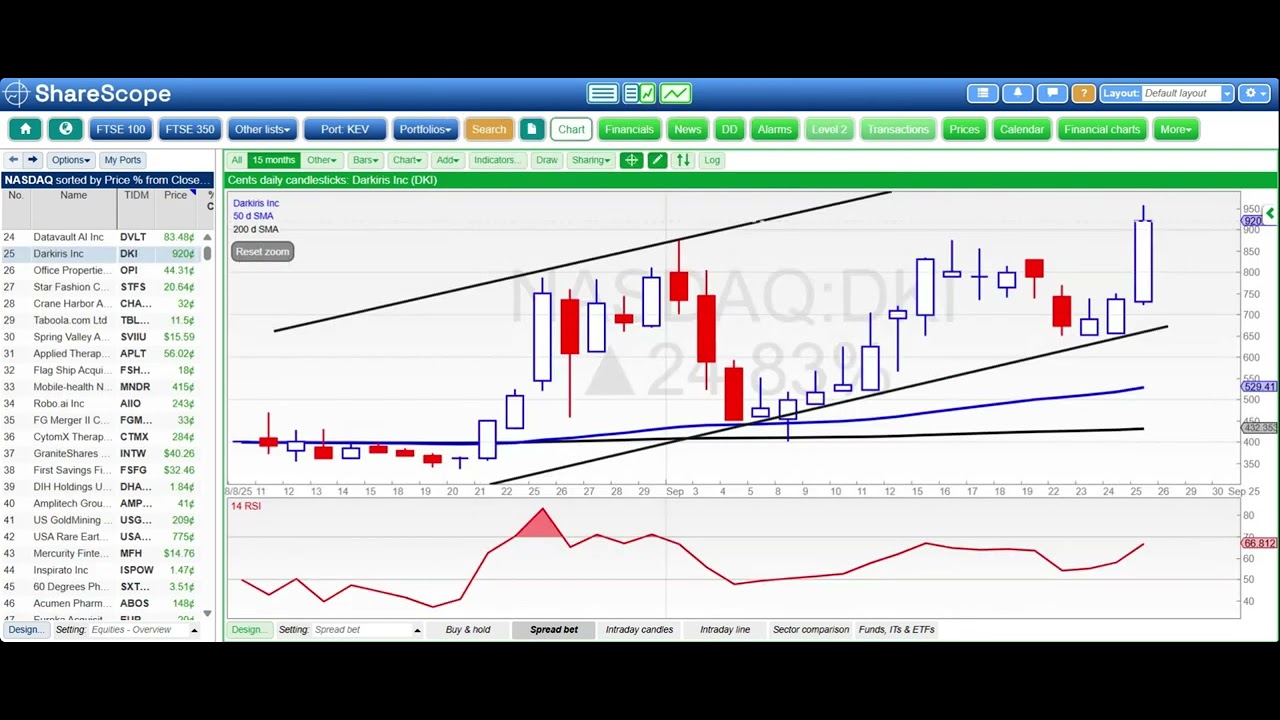Expand the list Setting Equities combo box
The height and width of the screenshot is (720, 1280).
(x=144, y=630)
